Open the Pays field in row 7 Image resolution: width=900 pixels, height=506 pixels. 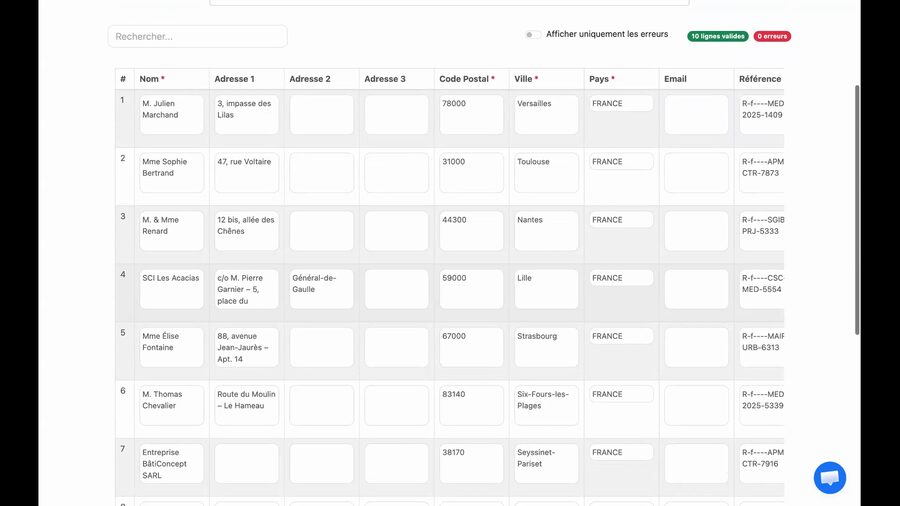(621, 453)
